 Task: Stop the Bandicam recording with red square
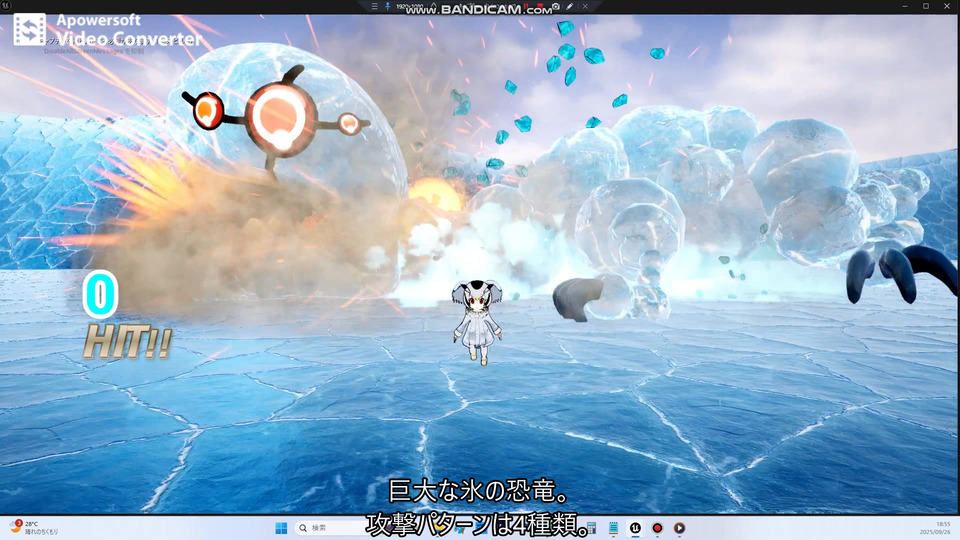click(541, 6)
